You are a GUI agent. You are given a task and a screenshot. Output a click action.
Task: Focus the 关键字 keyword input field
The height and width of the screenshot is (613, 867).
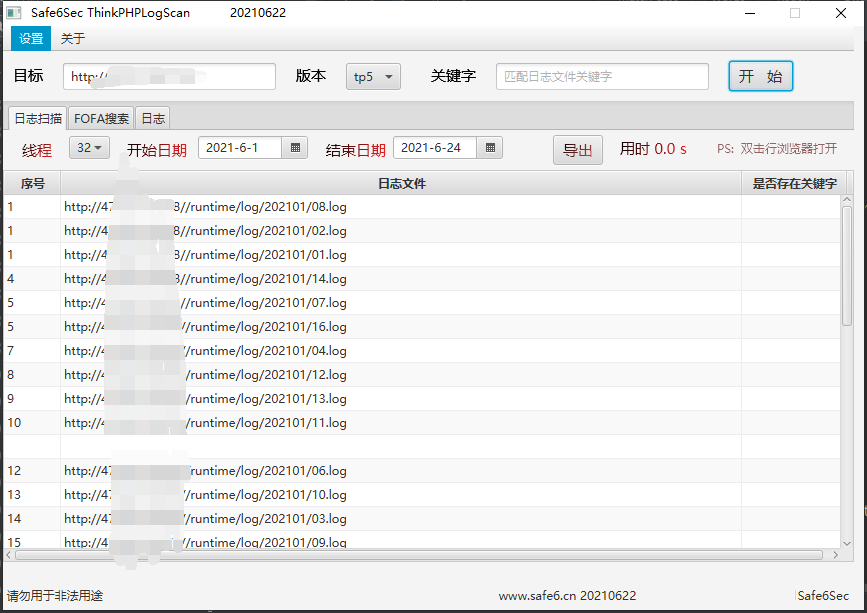602,76
